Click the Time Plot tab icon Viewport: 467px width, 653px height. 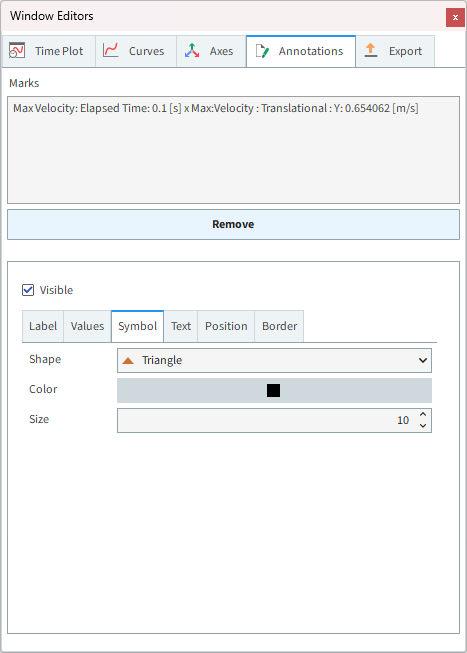point(17,50)
